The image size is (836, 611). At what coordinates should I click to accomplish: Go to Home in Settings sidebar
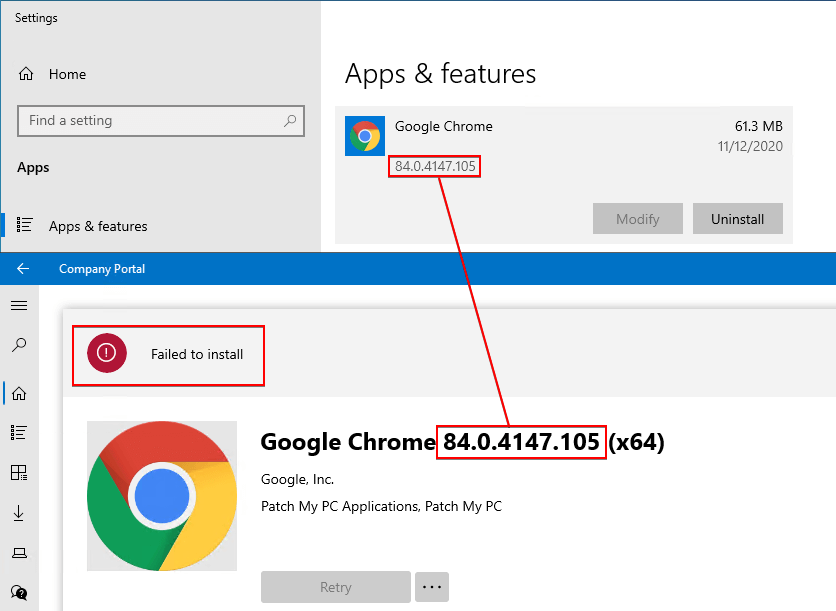click(x=67, y=74)
